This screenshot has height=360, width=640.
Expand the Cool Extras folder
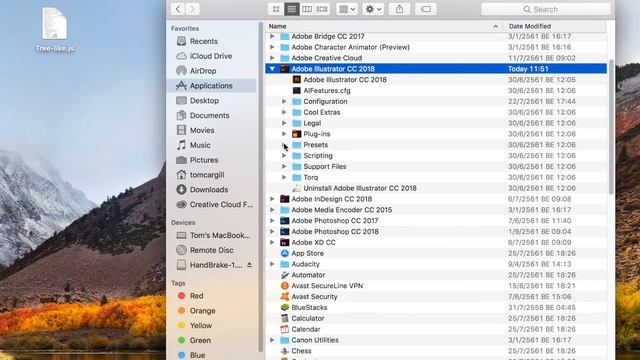[284, 112]
